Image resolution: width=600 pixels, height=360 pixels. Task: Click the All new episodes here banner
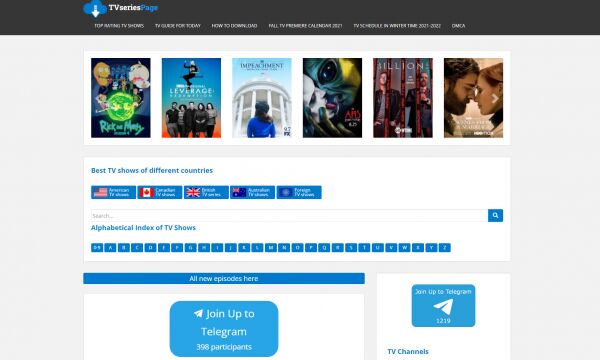pyautogui.click(x=224, y=279)
